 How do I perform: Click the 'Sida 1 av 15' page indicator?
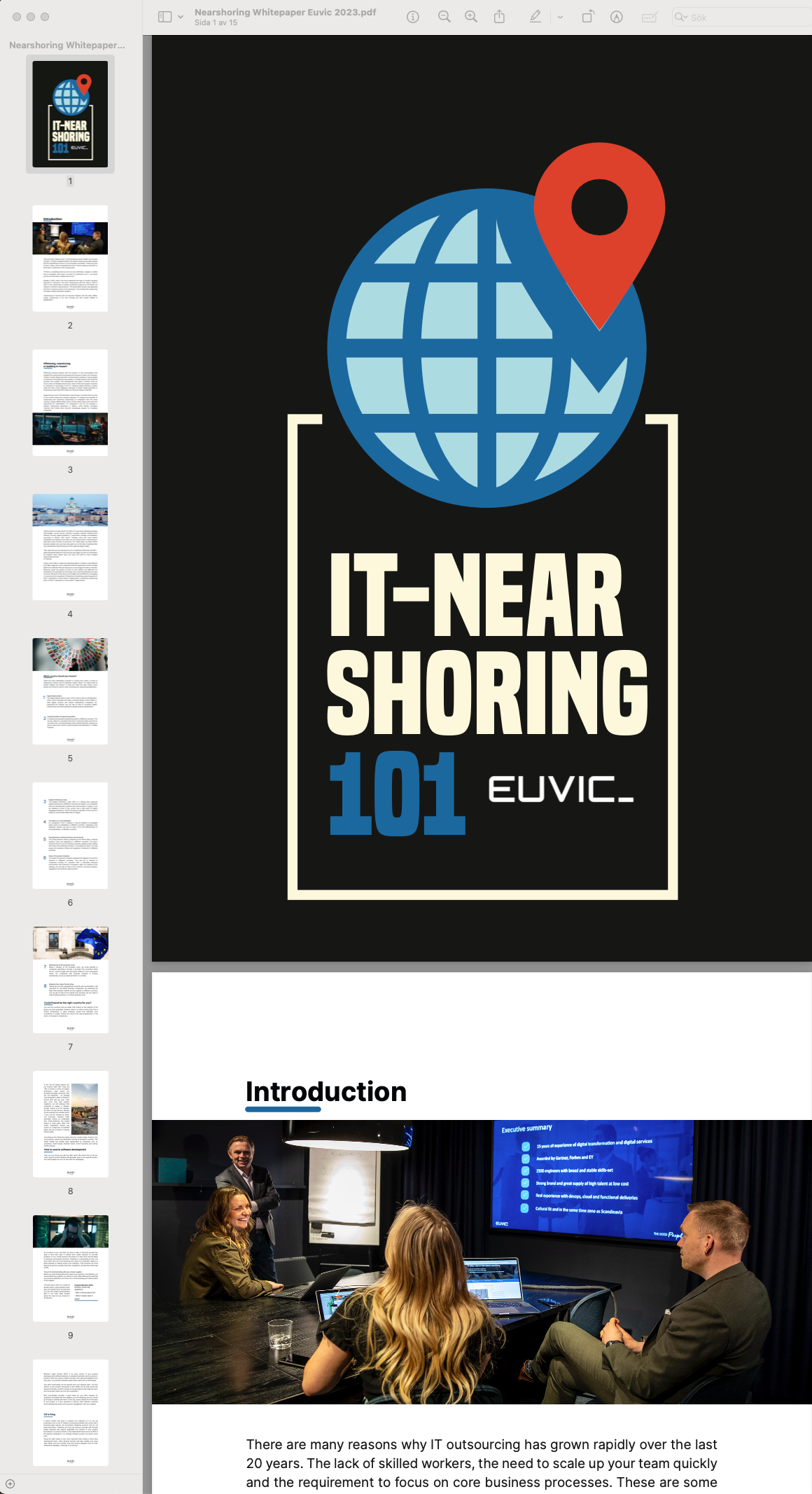click(216, 23)
